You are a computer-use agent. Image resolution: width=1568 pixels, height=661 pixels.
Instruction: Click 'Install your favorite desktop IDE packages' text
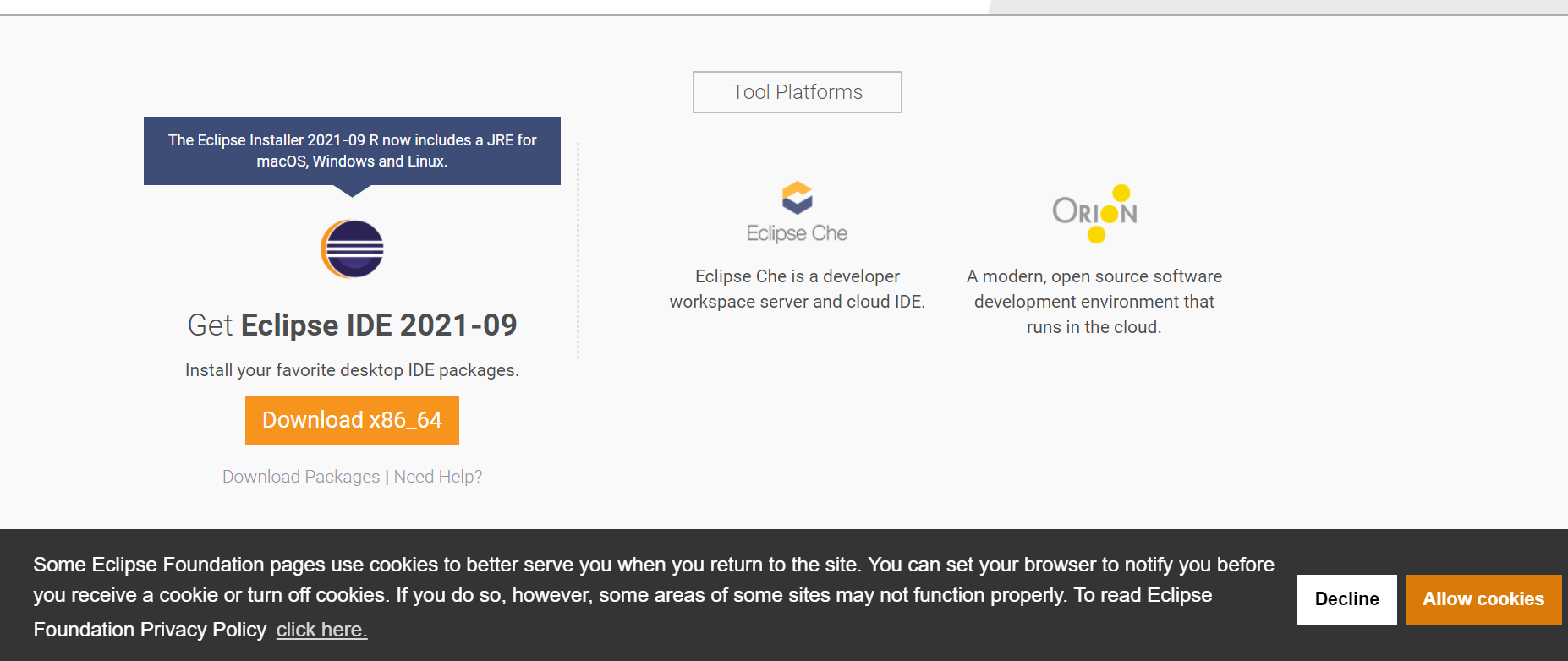click(x=352, y=370)
